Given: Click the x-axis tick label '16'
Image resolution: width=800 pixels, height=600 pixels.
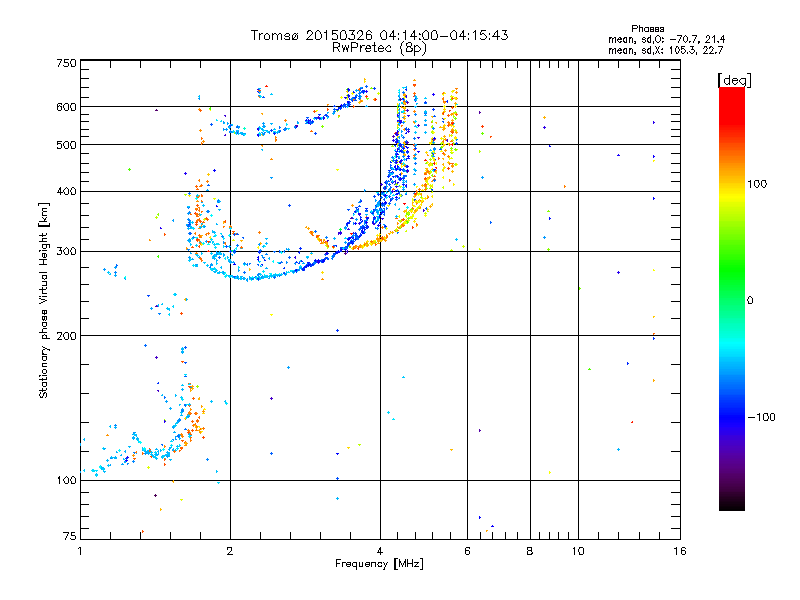Looking at the screenshot, I should (x=680, y=551).
